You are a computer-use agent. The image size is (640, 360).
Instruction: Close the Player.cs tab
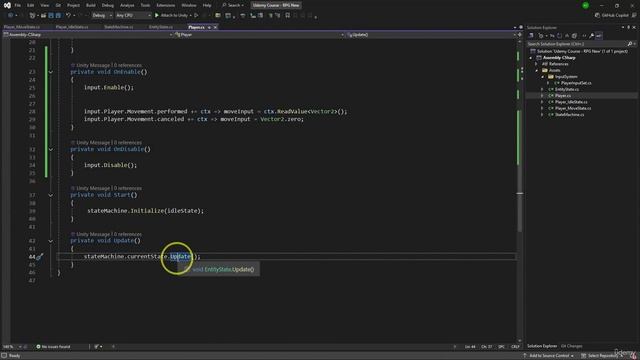coord(215,27)
